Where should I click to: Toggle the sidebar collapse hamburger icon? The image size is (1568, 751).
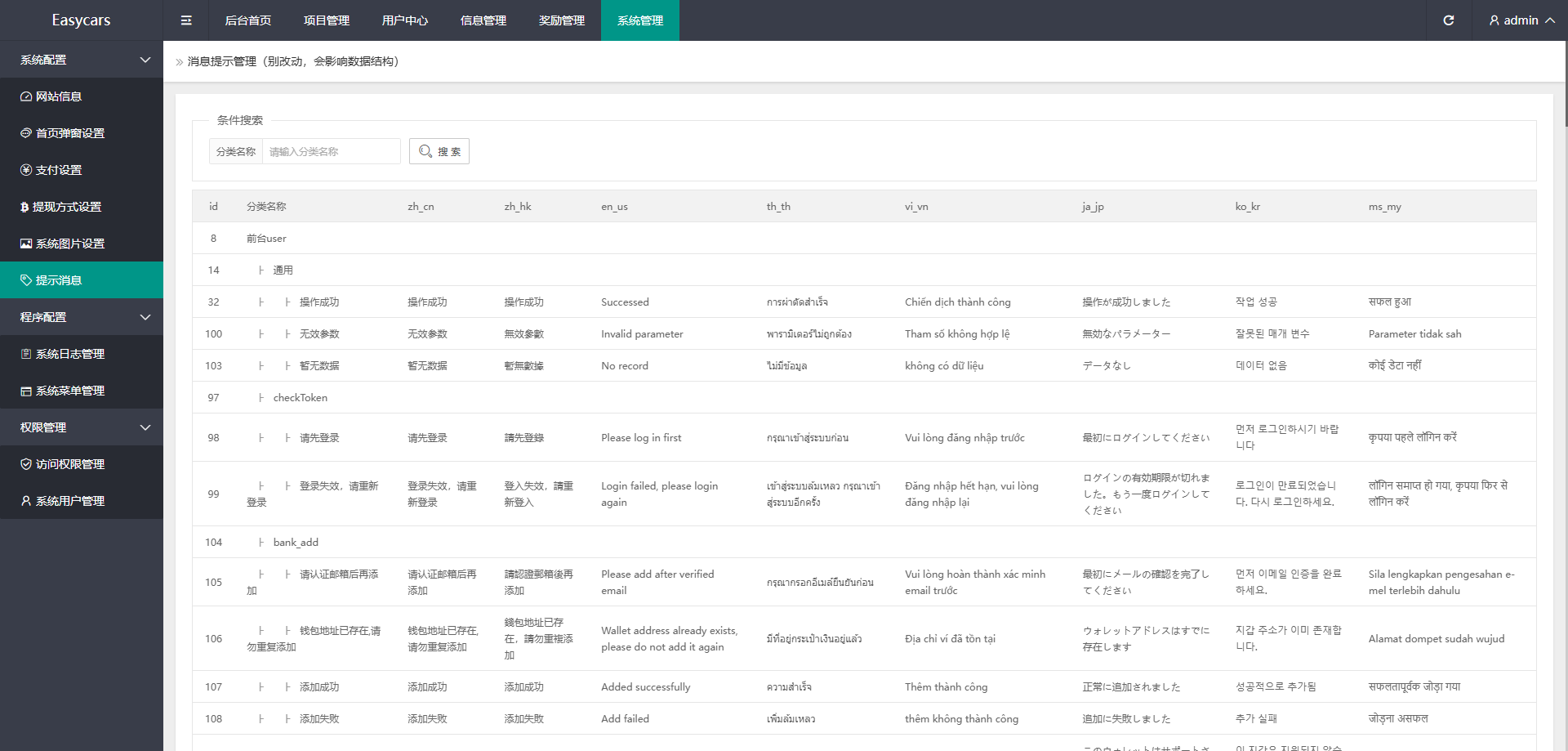click(x=186, y=20)
